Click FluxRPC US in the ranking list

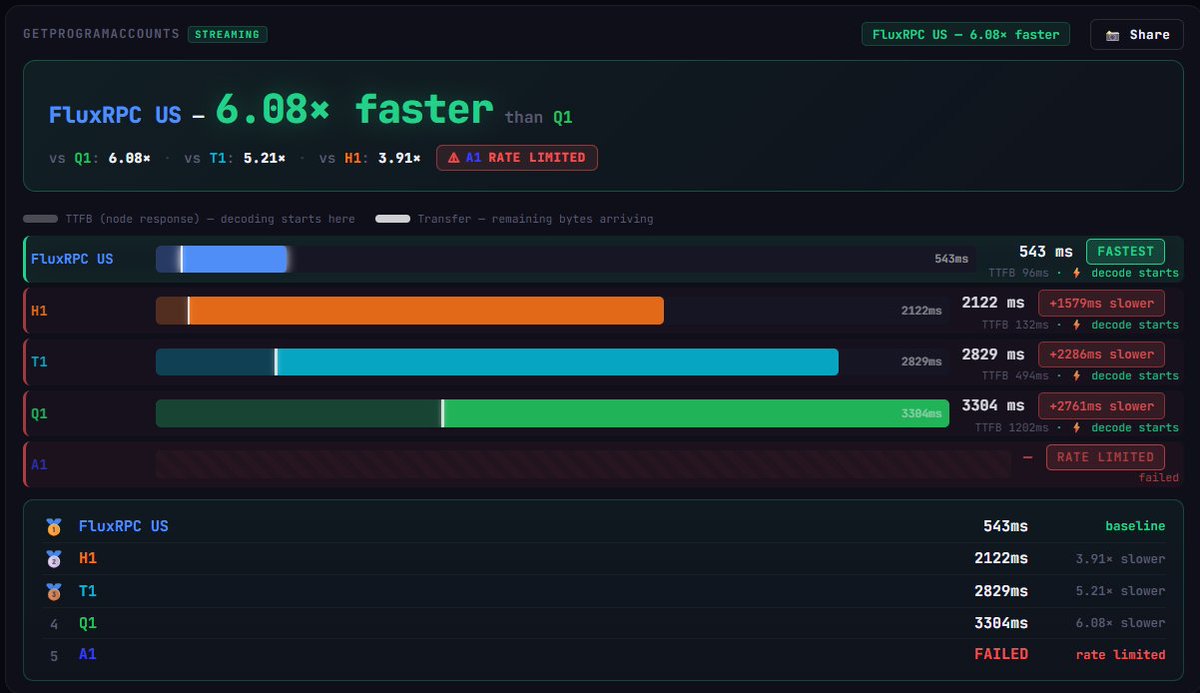tap(124, 526)
